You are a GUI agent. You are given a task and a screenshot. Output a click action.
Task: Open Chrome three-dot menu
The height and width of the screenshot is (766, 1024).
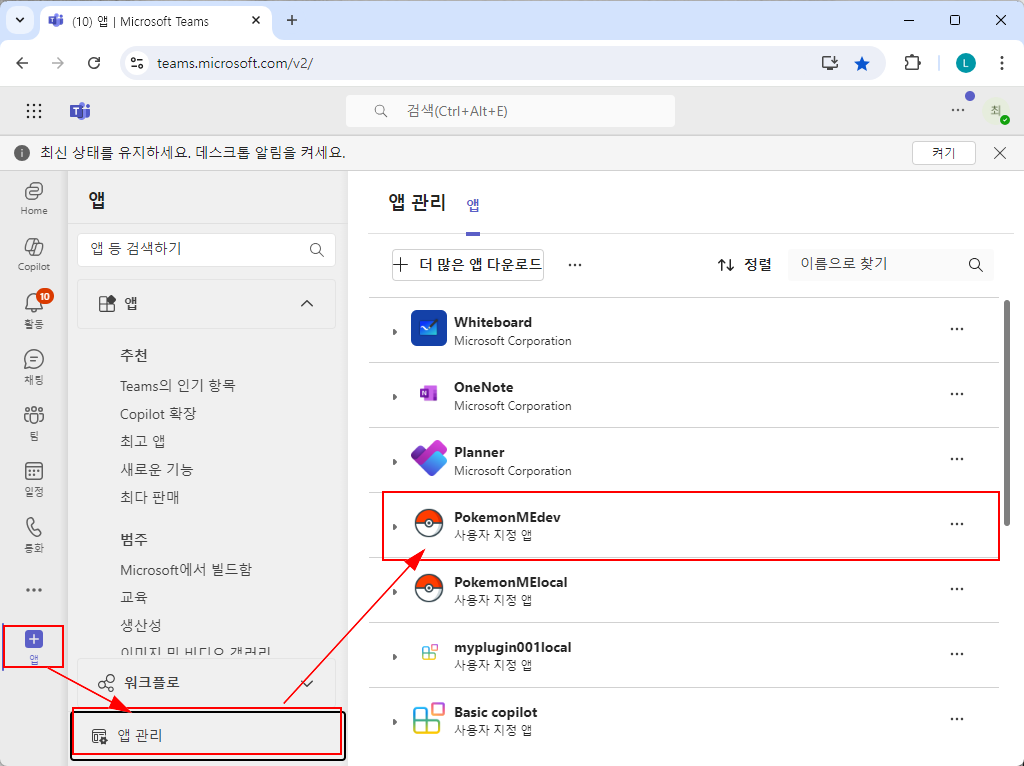1002,63
